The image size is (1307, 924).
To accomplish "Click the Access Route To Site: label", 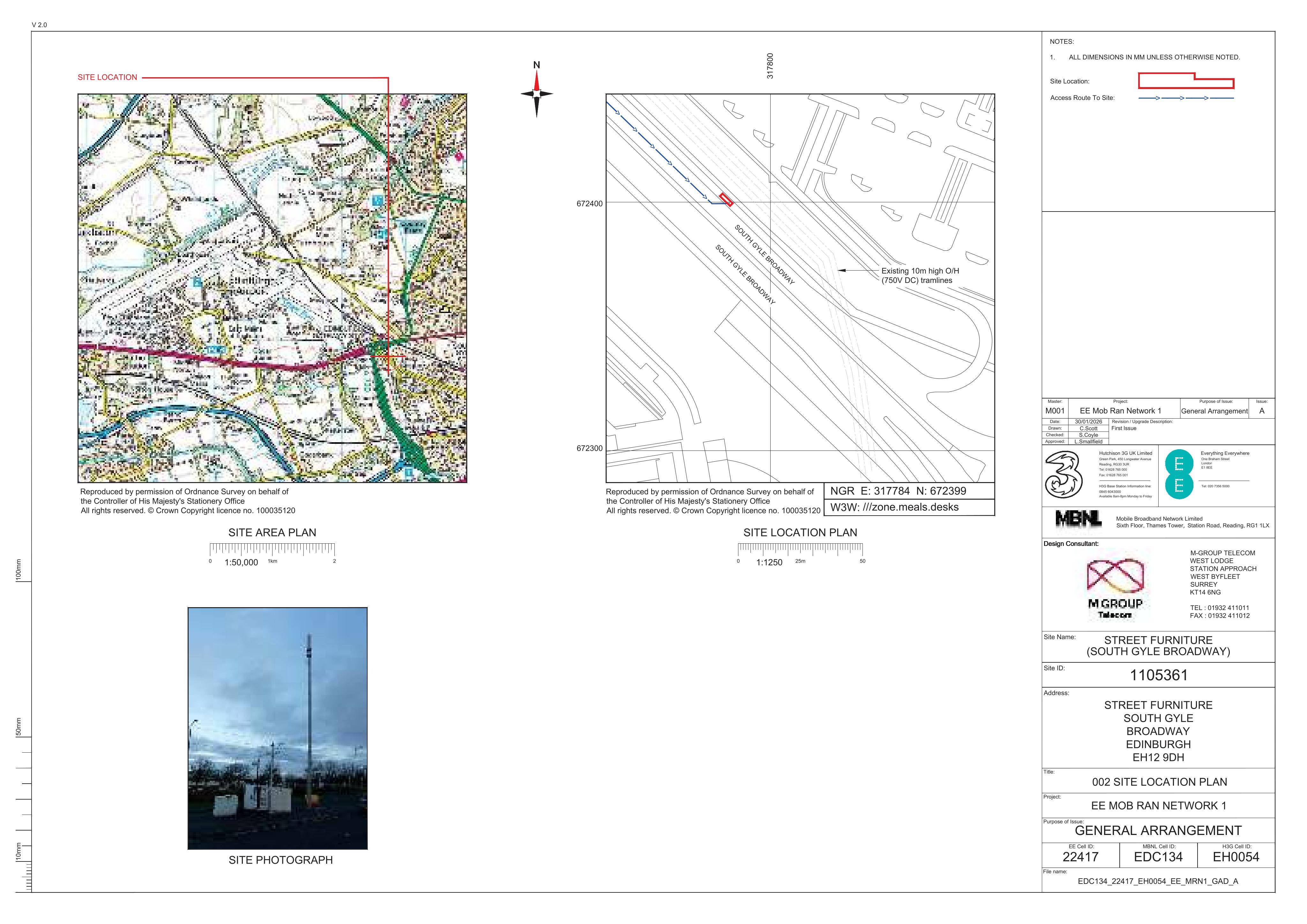I will pyautogui.click(x=1082, y=98).
